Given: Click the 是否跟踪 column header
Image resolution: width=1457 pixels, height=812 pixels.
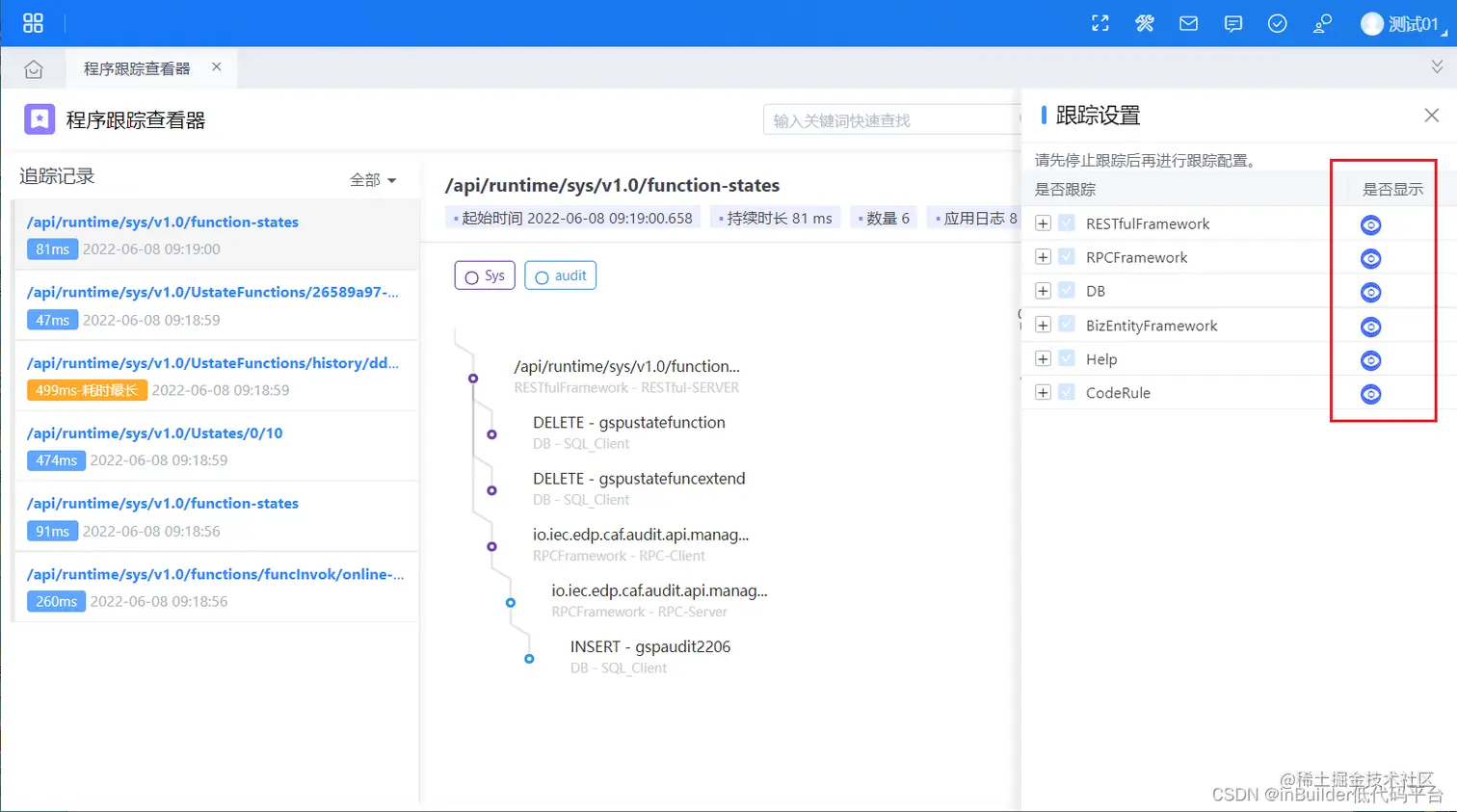Looking at the screenshot, I should (1065, 189).
